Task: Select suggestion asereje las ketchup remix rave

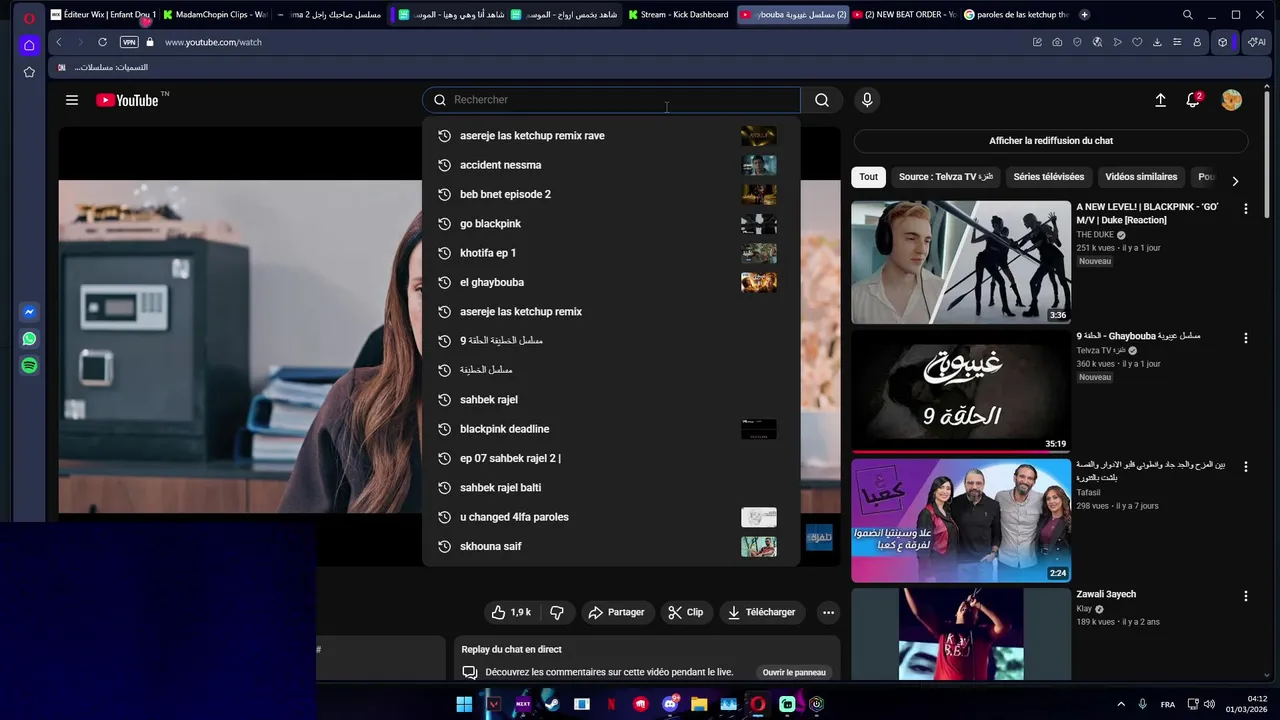Action: (611, 136)
